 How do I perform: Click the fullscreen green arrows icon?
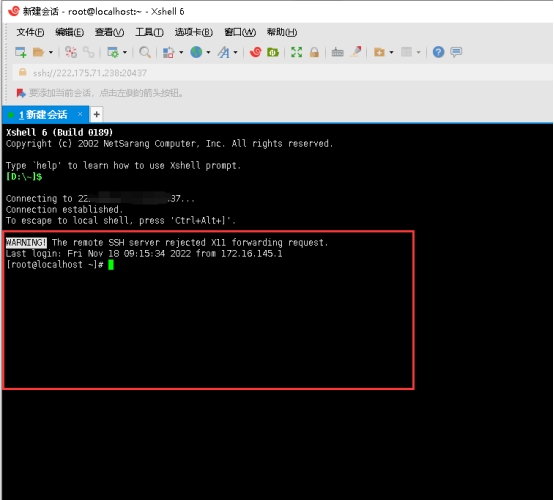coord(296,52)
